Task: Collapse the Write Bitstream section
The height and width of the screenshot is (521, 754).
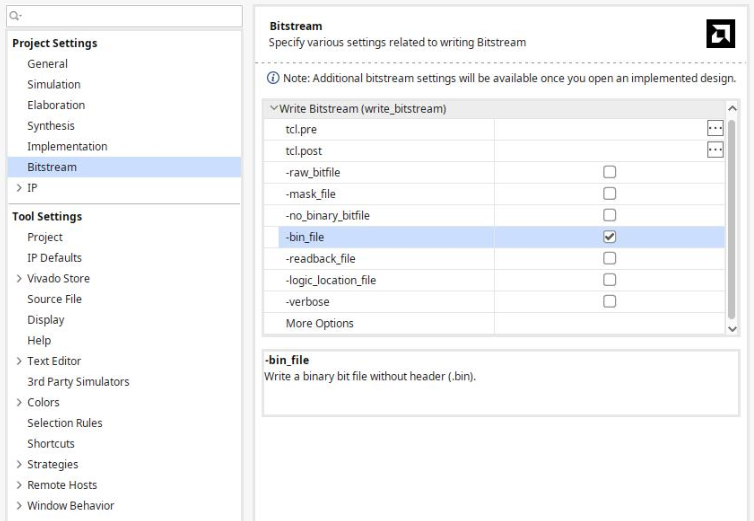Action: pos(274,108)
